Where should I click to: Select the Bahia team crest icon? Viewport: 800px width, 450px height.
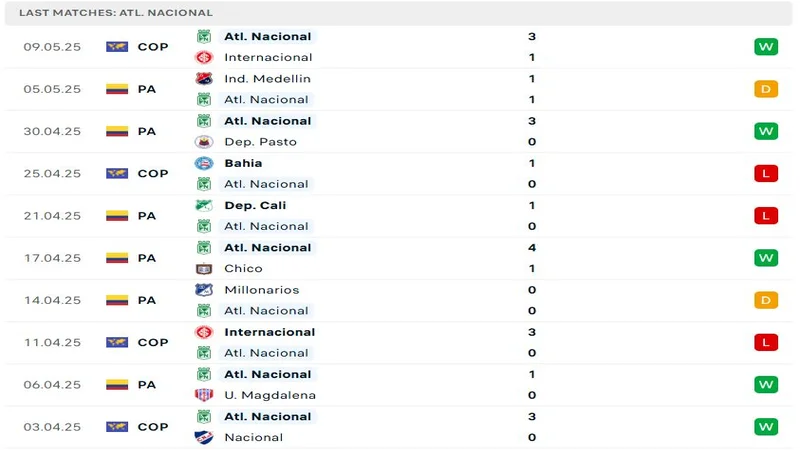[204, 163]
